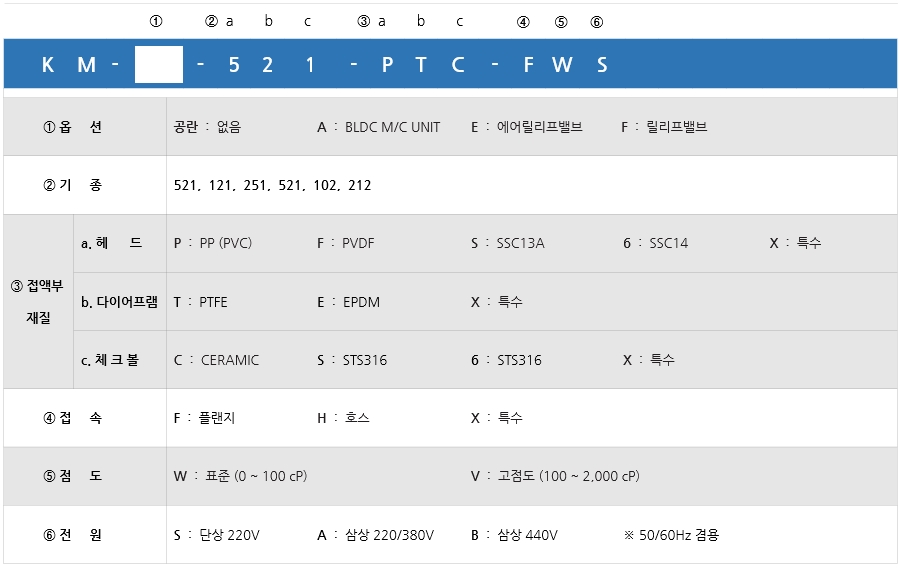Select viscosity 'W : 표준 (0 ~ 100 cP)'
The height and width of the screenshot is (570, 900).
(x=240, y=476)
